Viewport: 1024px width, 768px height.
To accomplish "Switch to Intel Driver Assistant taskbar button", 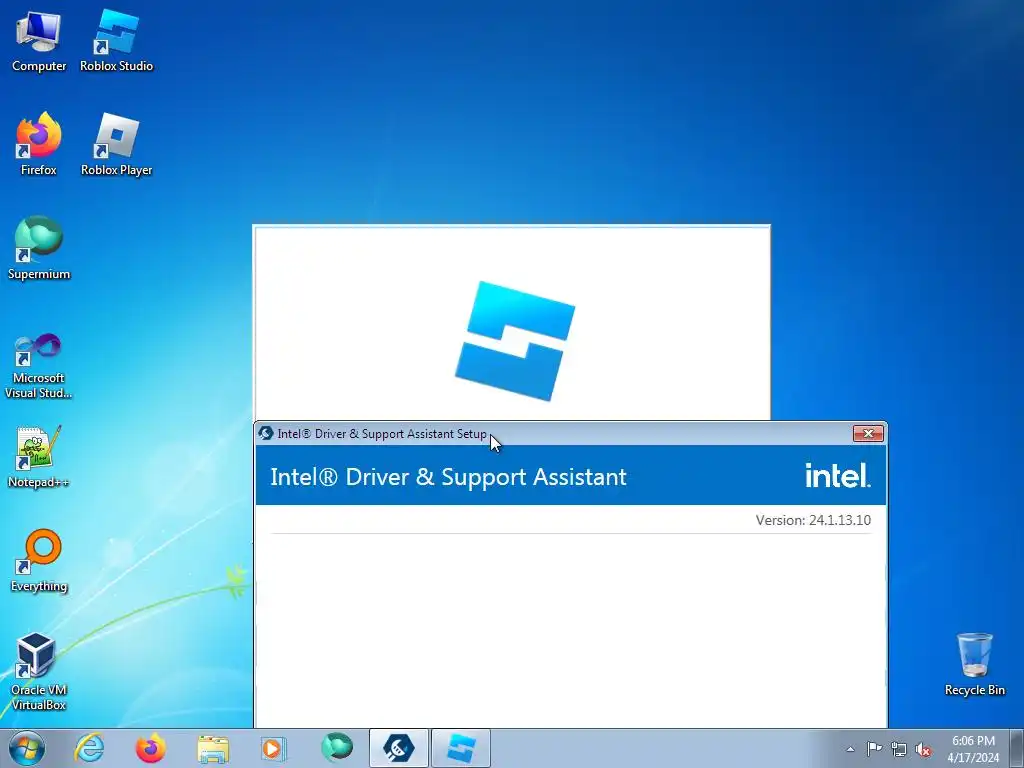I will coord(399,748).
